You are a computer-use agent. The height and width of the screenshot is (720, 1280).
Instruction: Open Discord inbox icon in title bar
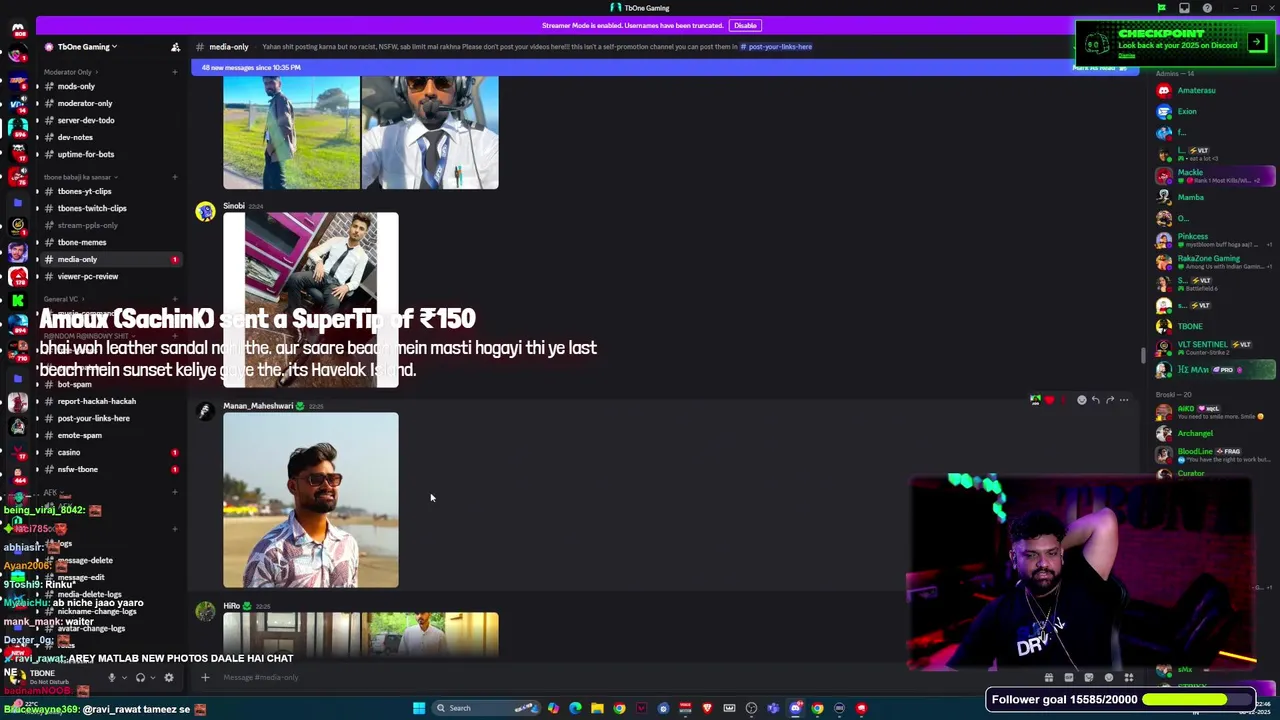pos(1184,8)
